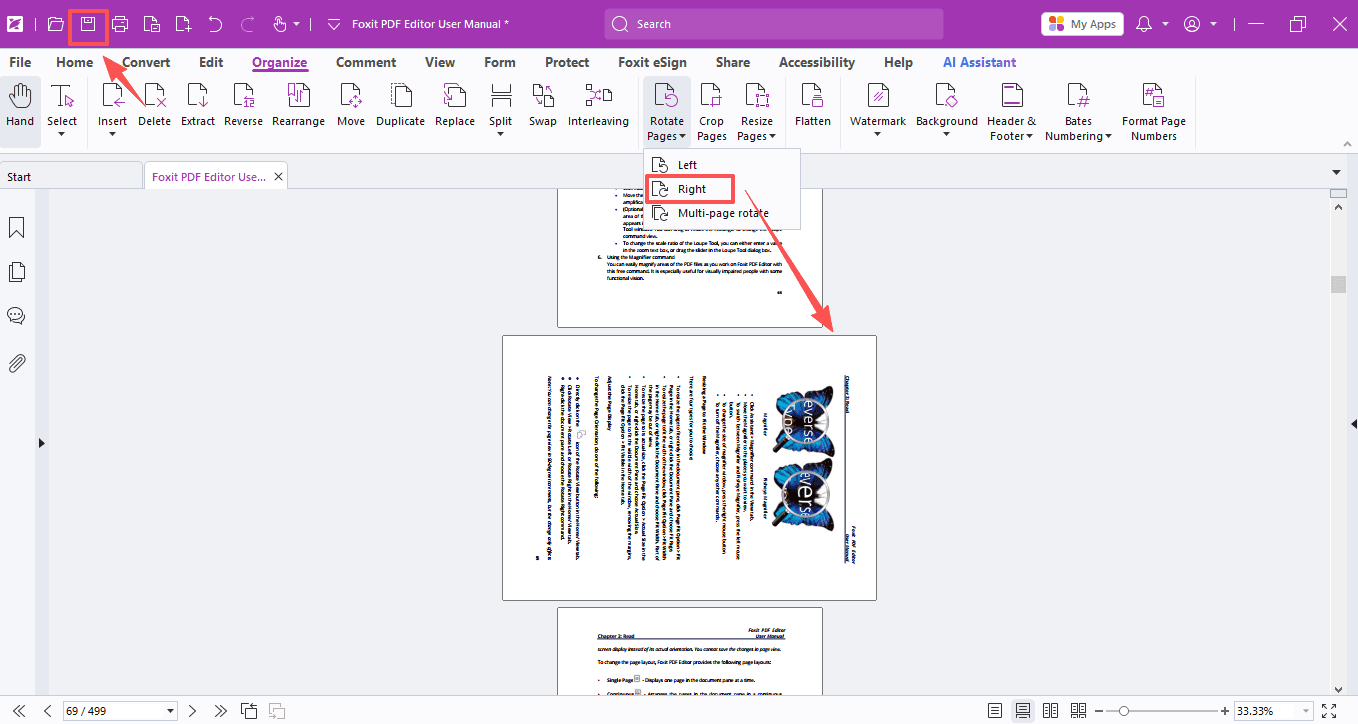1358x724 pixels.
Task: Expand the Insert pages dropdown
Action: (112, 135)
